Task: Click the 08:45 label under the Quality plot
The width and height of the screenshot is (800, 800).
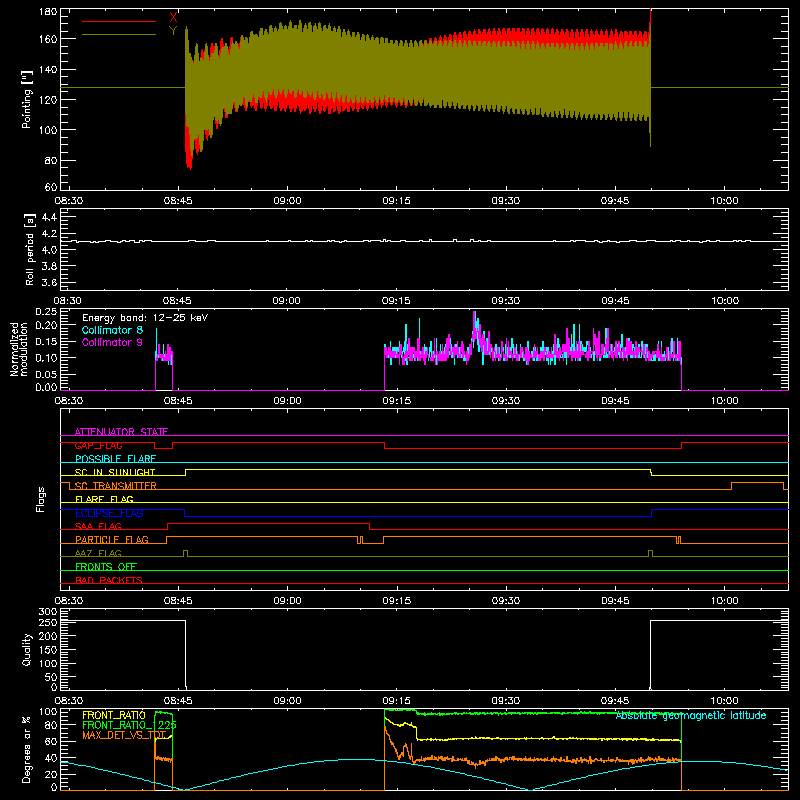Action: pos(178,701)
